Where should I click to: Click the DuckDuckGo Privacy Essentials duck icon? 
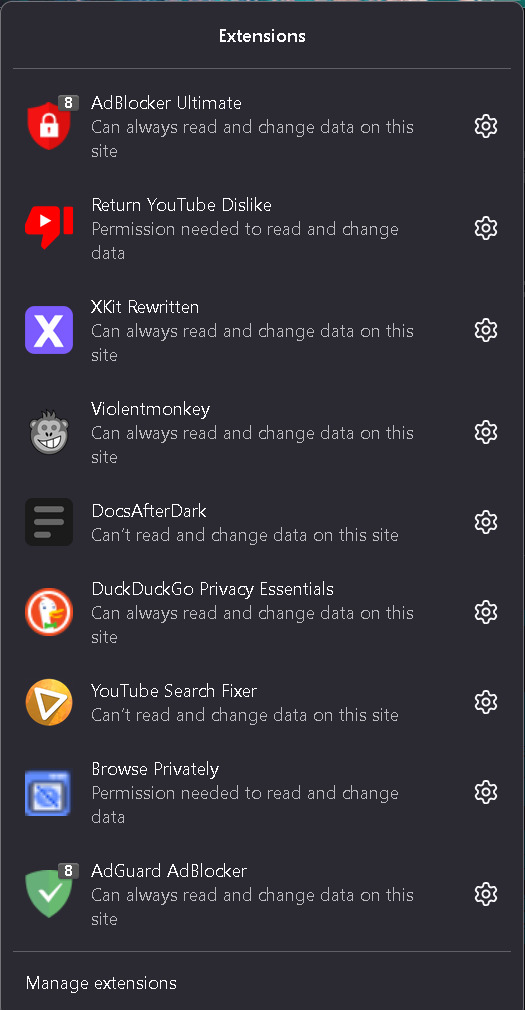(x=49, y=612)
